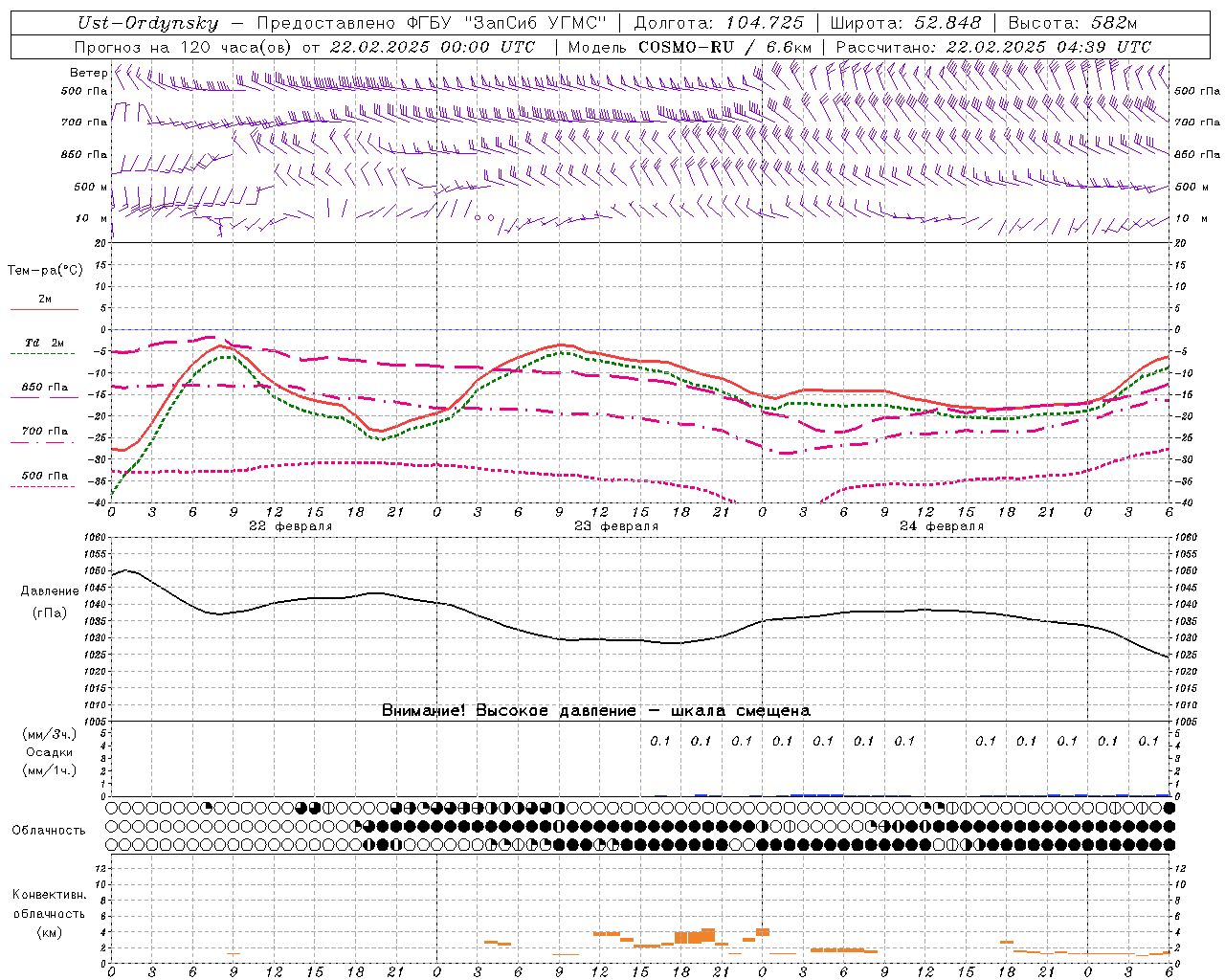The image size is (1225, 980).
Task: Select the (км) unit under convective cloud label
Action: (49, 933)
